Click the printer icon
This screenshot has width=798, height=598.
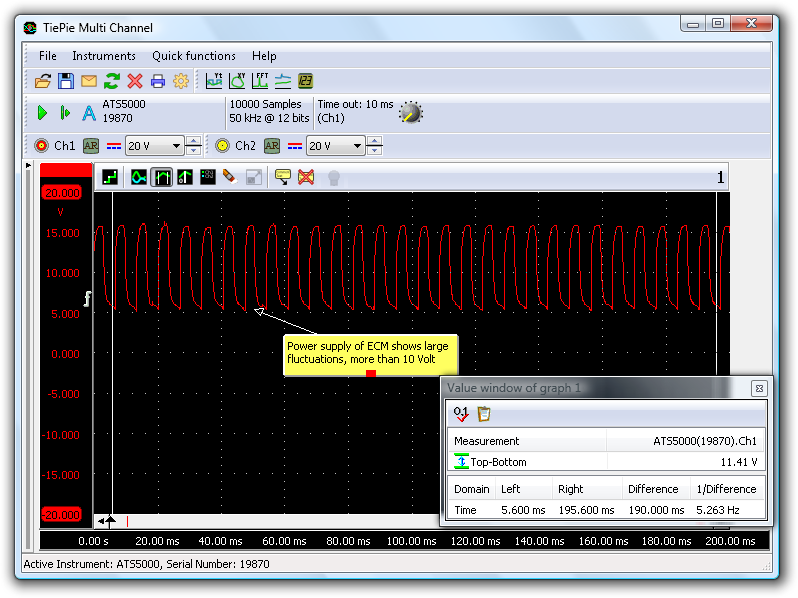[158, 81]
